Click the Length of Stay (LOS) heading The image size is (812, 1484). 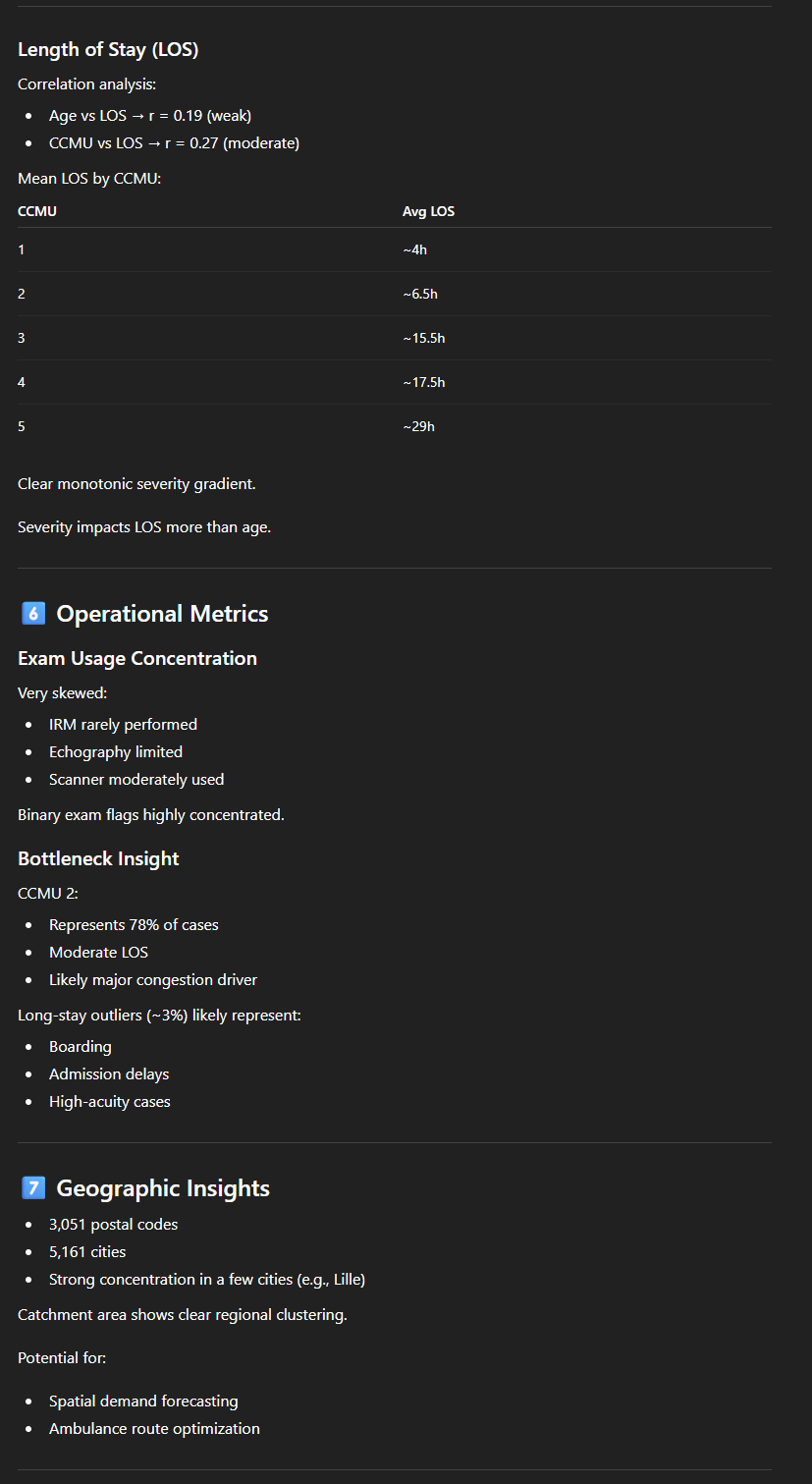point(108,49)
